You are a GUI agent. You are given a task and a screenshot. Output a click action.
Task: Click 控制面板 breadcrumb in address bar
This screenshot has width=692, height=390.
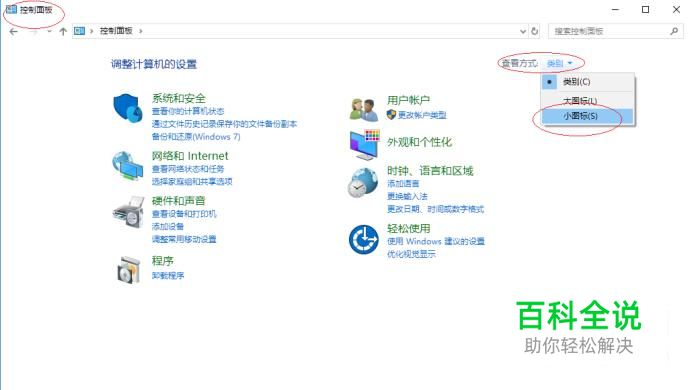pos(116,31)
